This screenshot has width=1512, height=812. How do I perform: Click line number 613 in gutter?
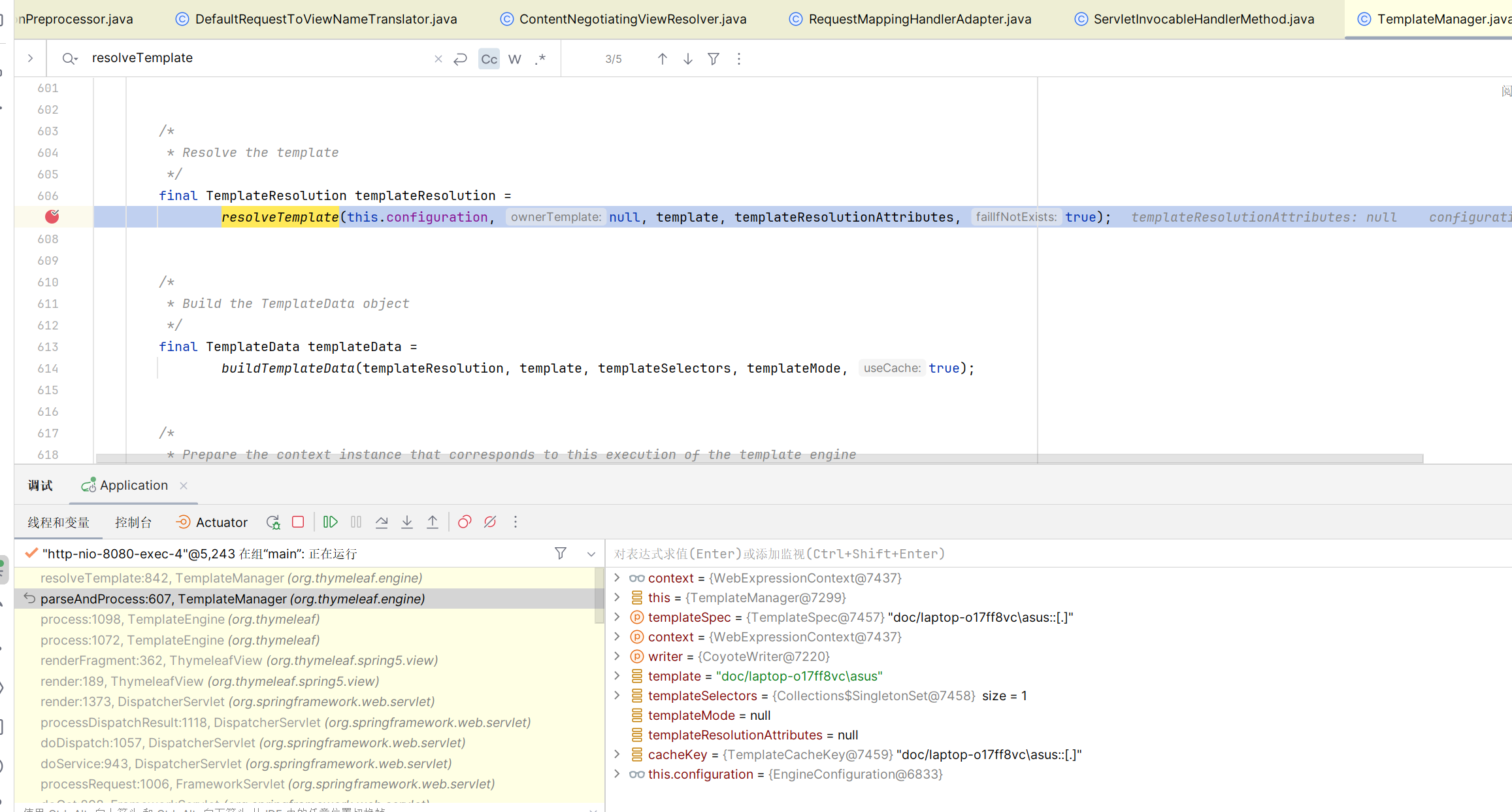tap(48, 347)
